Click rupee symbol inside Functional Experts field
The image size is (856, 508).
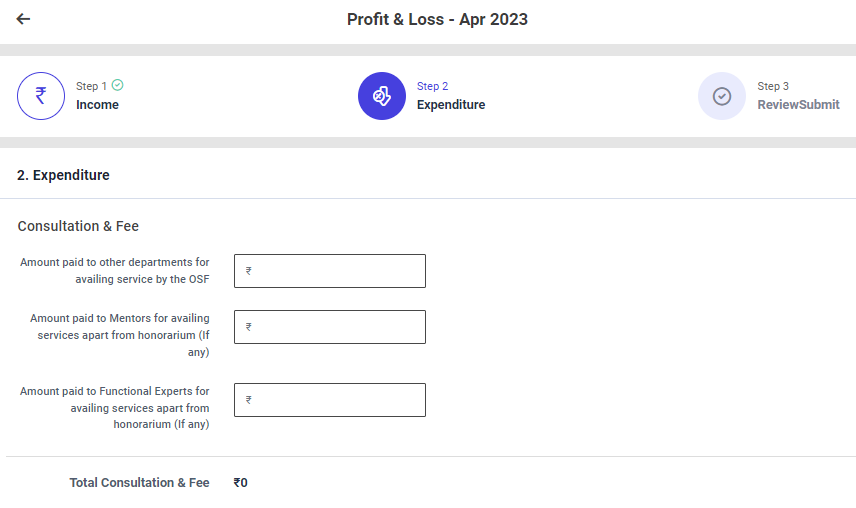point(249,400)
